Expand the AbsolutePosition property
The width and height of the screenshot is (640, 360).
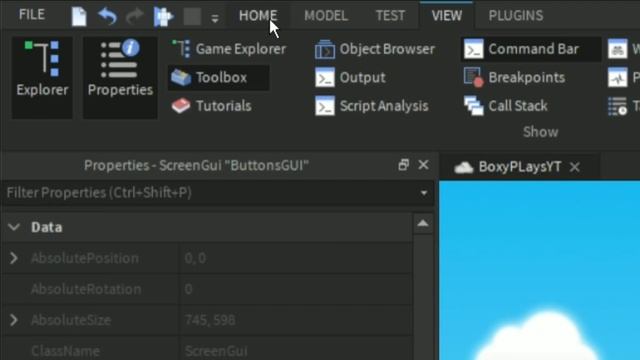click(x=13, y=258)
